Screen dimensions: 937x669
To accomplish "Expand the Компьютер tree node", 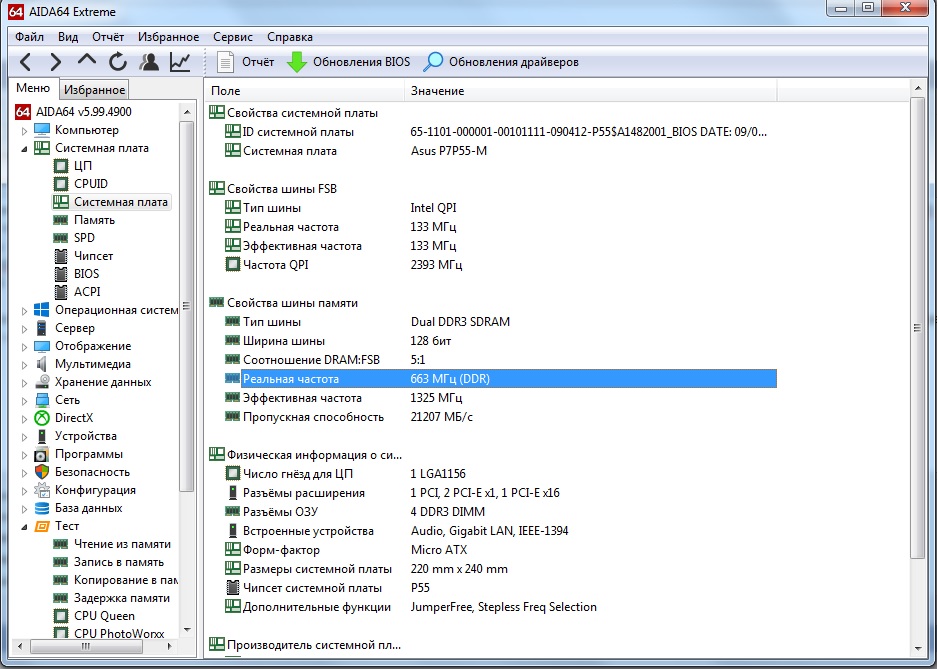I will click(24, 130).
